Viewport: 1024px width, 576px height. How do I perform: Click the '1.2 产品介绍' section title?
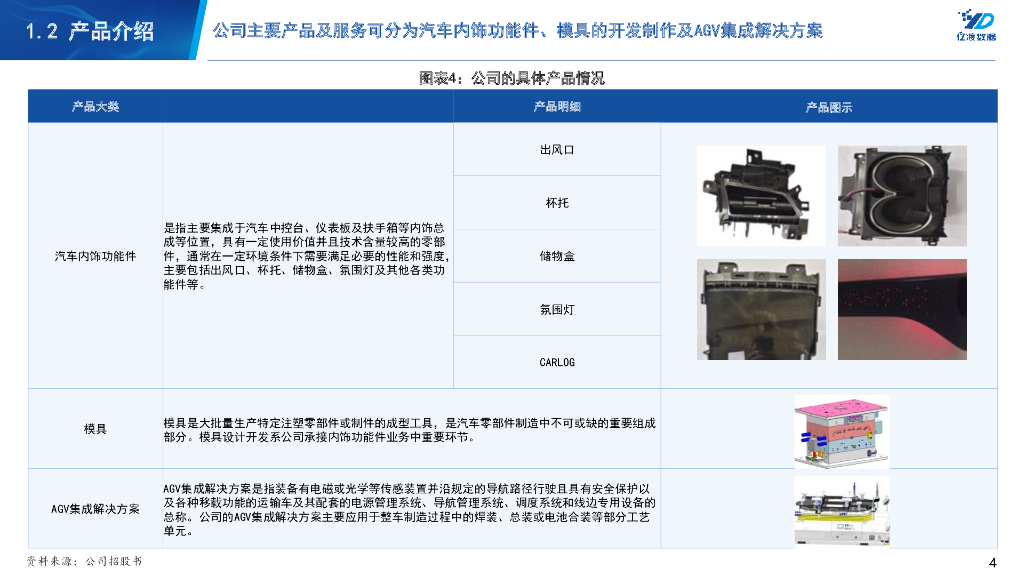point(89,31)
